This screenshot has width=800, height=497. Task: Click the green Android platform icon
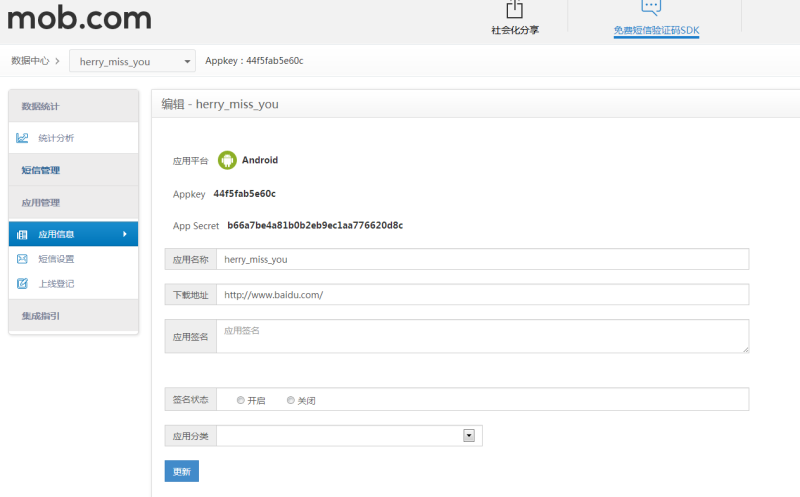tap(227, 160)
